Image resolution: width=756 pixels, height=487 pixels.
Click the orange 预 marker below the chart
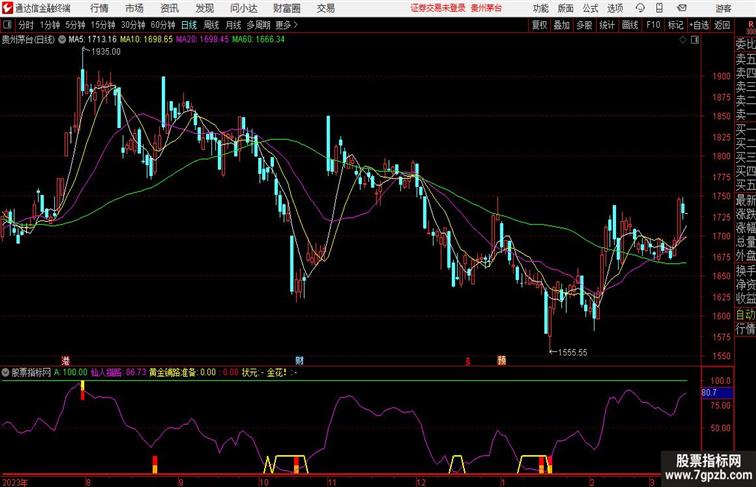[x=501, y=360]
